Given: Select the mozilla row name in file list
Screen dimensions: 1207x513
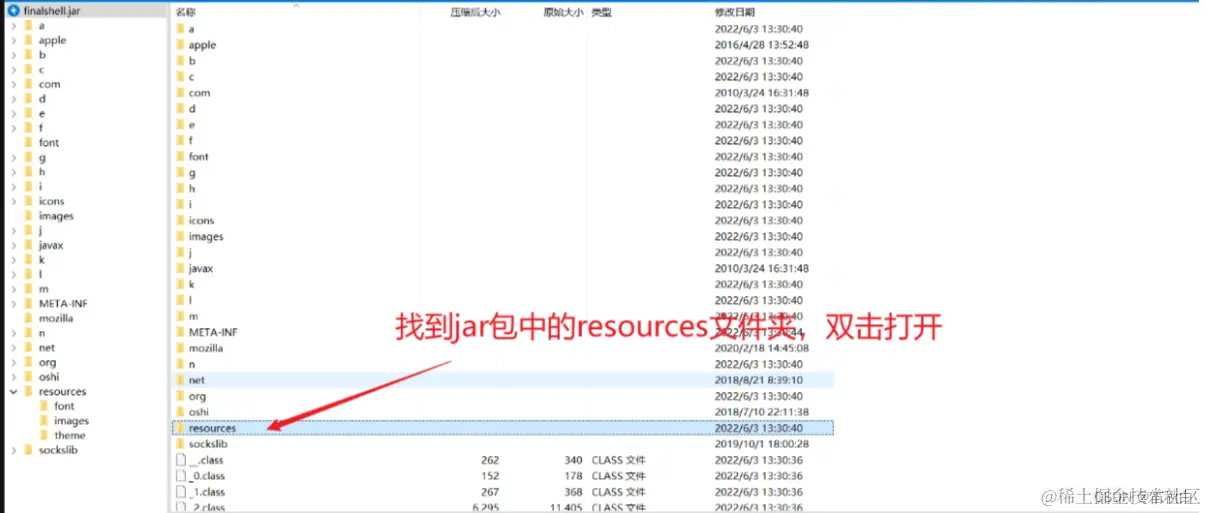Looking at the screenshot, I should (206, 349).
